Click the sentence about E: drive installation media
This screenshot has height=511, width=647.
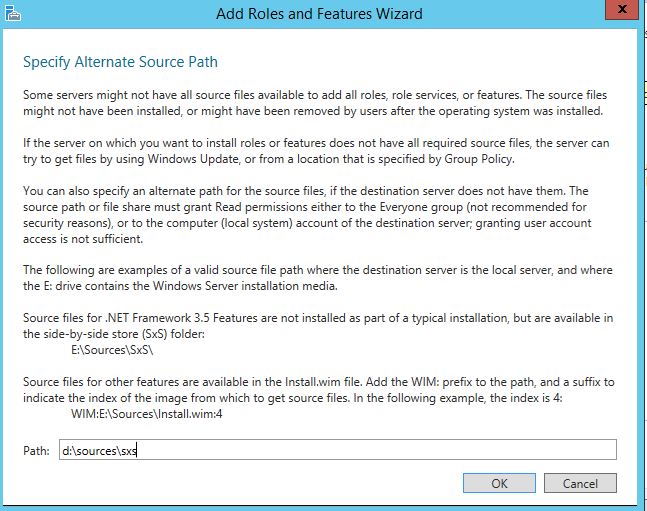(x=318, y=278)
